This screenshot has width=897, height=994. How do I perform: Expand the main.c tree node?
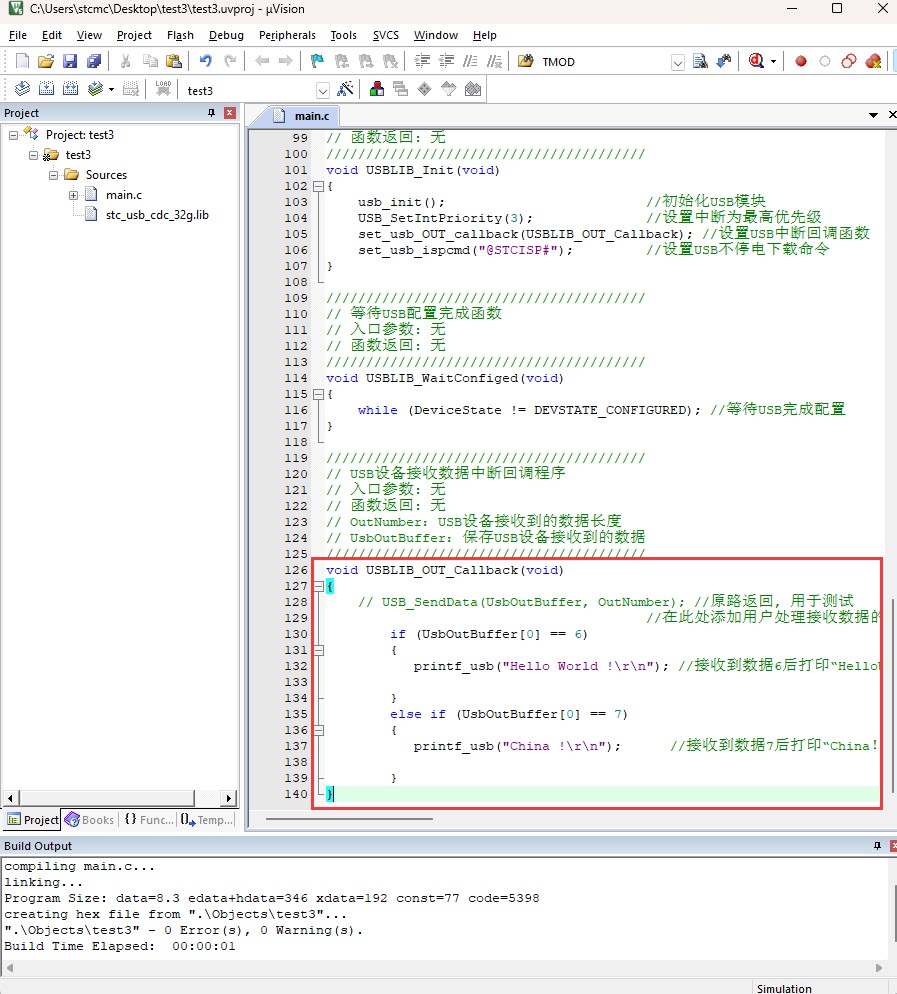(74, 195)
